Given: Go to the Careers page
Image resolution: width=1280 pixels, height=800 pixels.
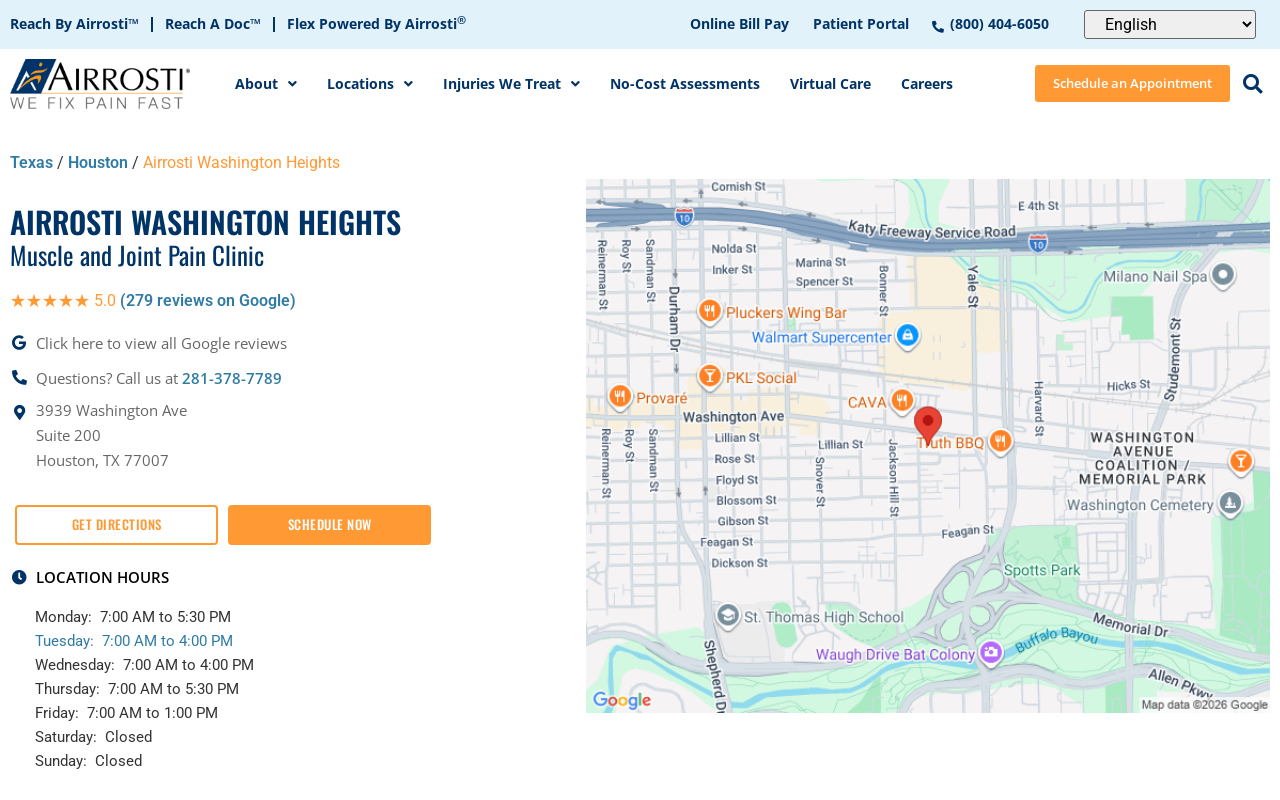Looking at the screenshot, I should 927,84.
